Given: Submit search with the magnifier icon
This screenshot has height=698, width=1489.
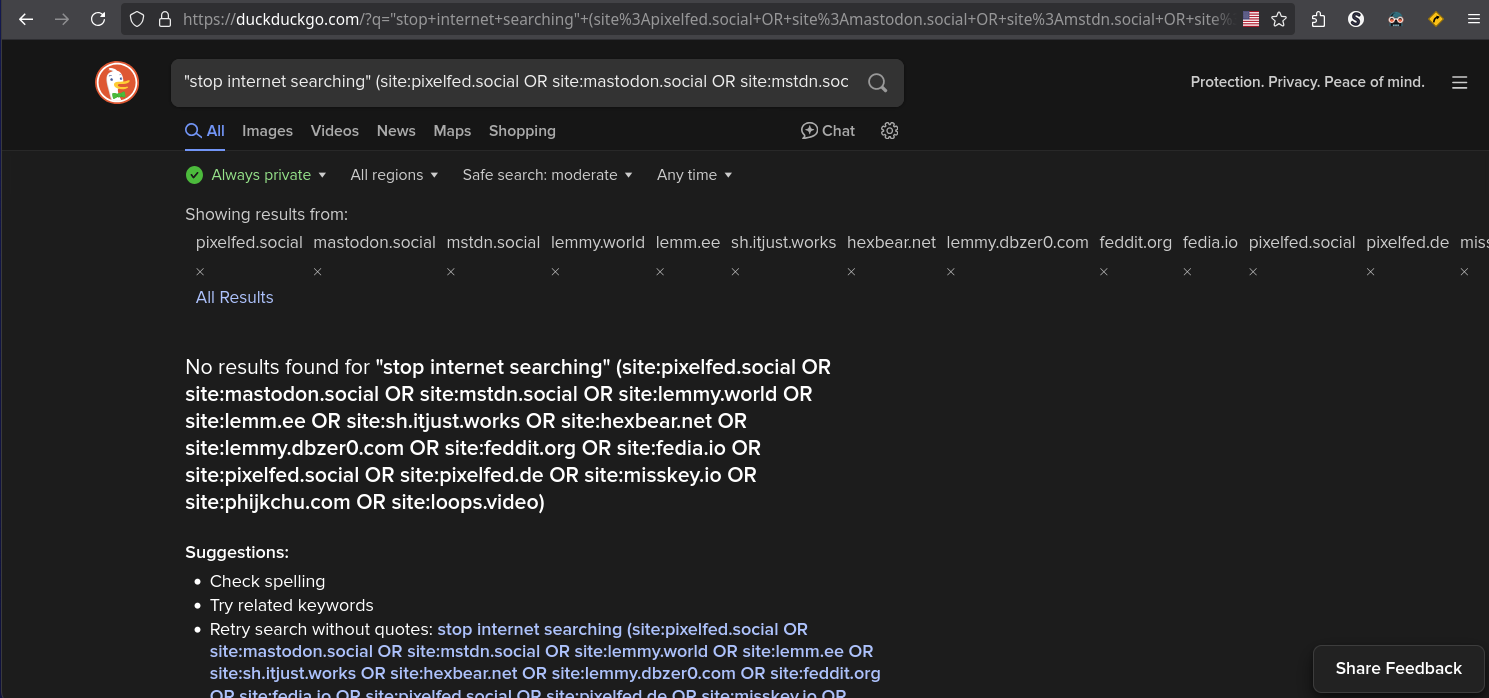Looking at the screenshot, I should click(877, 83).
